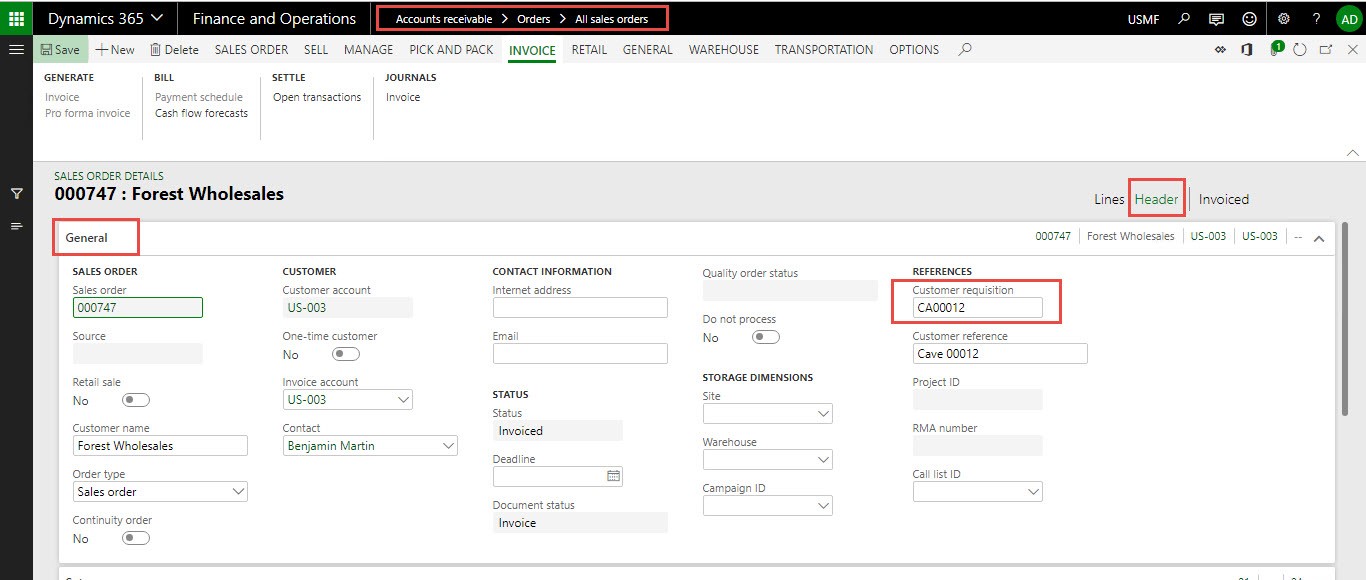Open Invoice under Journals
Image resolution: width=1366 pixels, height=580 pixels.
click(x=403, y=97)
